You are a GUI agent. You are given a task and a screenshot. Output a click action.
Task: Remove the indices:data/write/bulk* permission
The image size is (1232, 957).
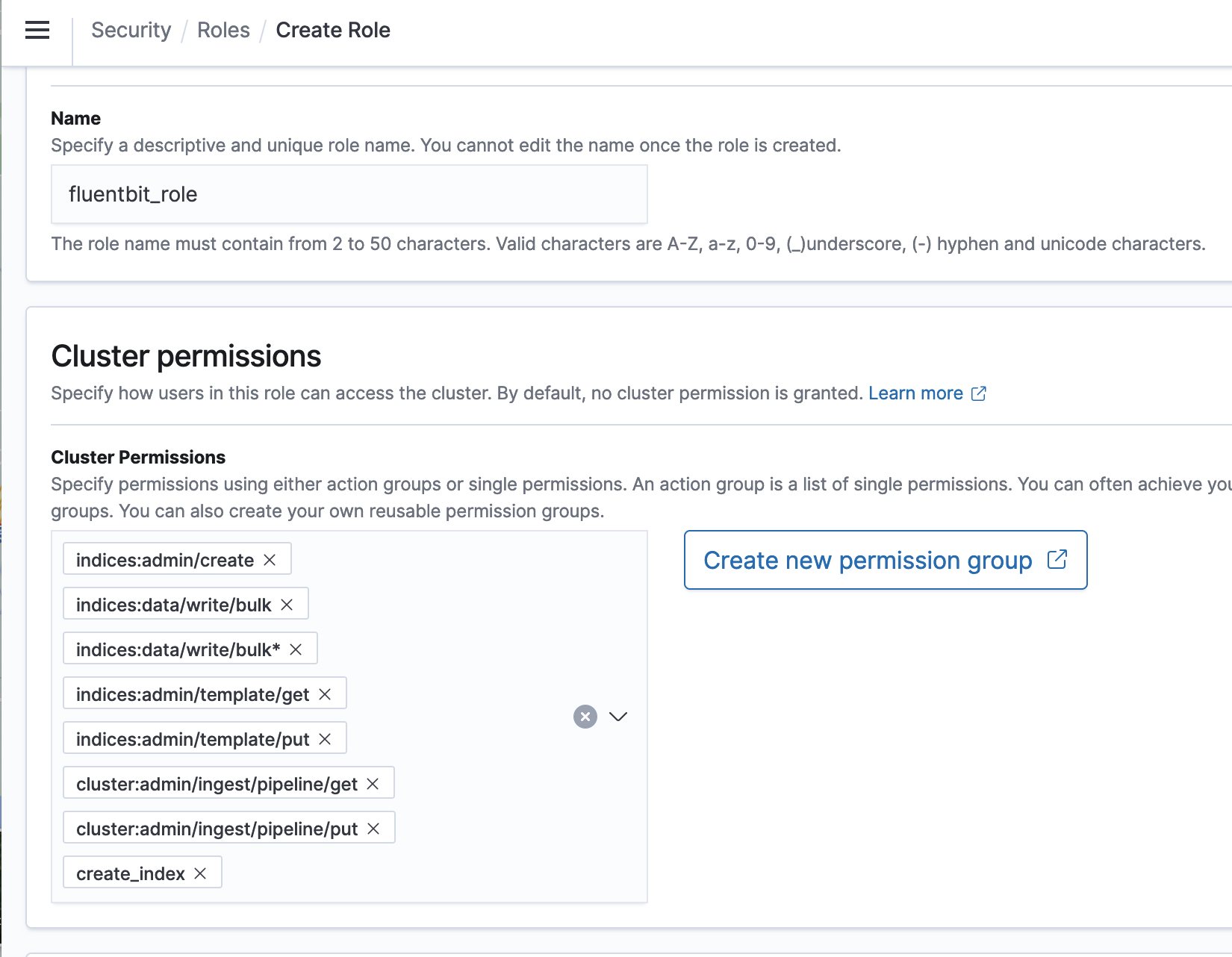(x=298, y=649)
